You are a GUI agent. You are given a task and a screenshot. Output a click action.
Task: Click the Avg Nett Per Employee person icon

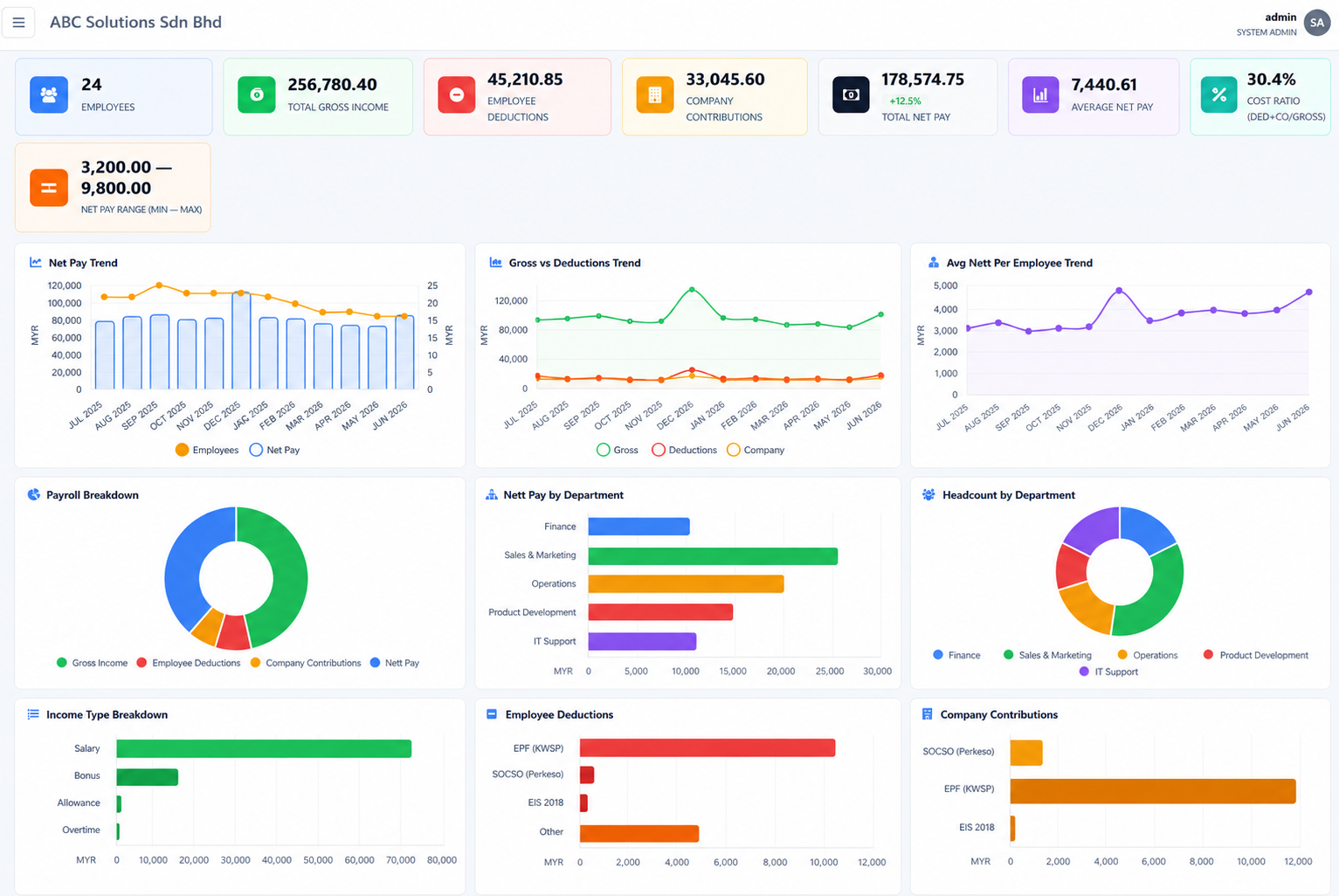933,262
